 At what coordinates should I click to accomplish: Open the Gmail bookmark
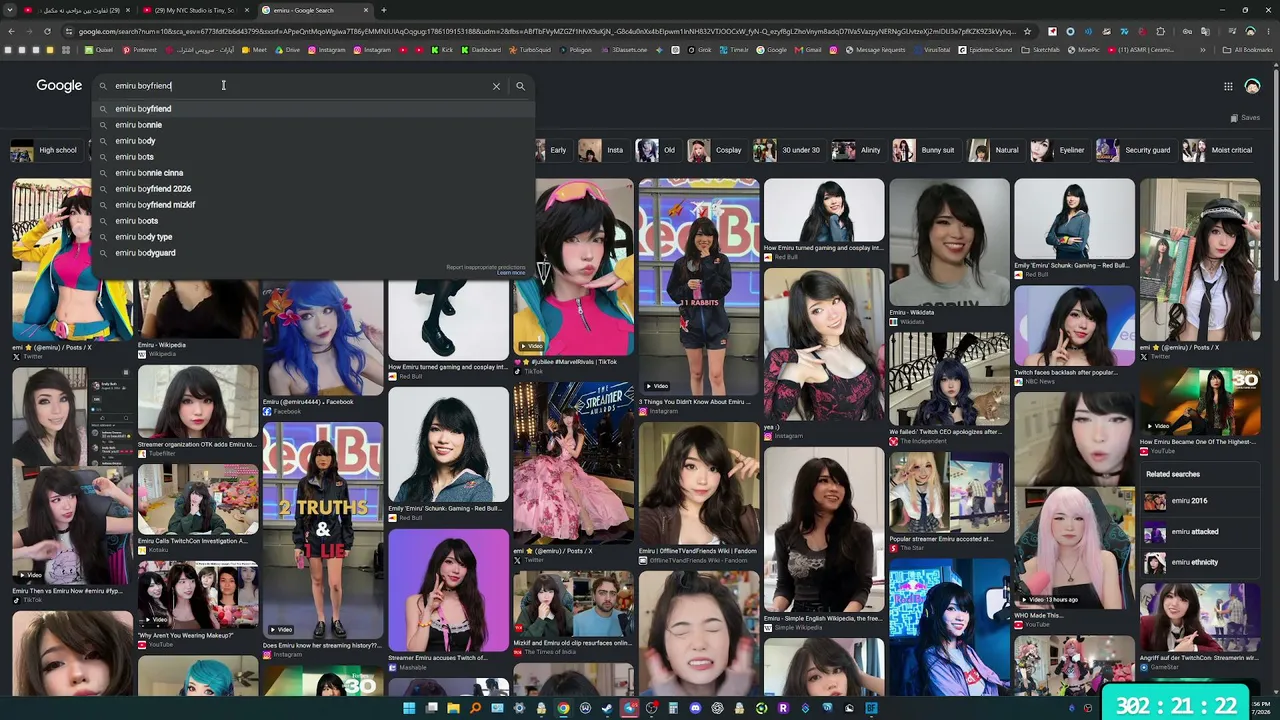[x=808, y=50]
